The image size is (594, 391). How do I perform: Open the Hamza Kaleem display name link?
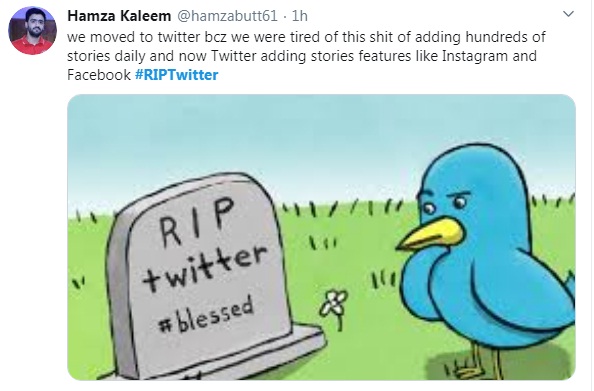(119, 16)
